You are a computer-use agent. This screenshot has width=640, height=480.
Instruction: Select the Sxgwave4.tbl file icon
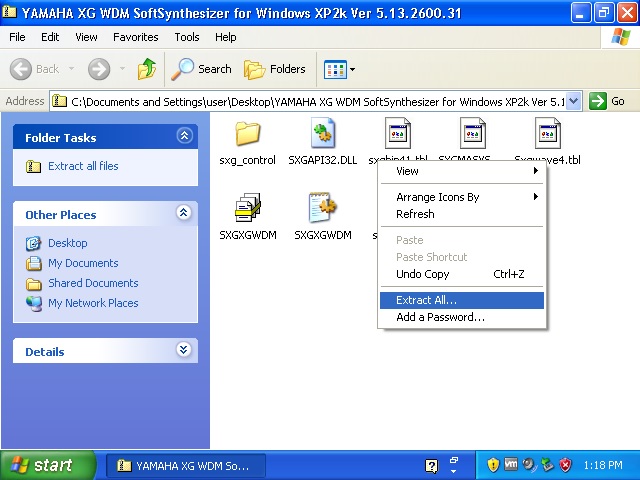[547, 134]
